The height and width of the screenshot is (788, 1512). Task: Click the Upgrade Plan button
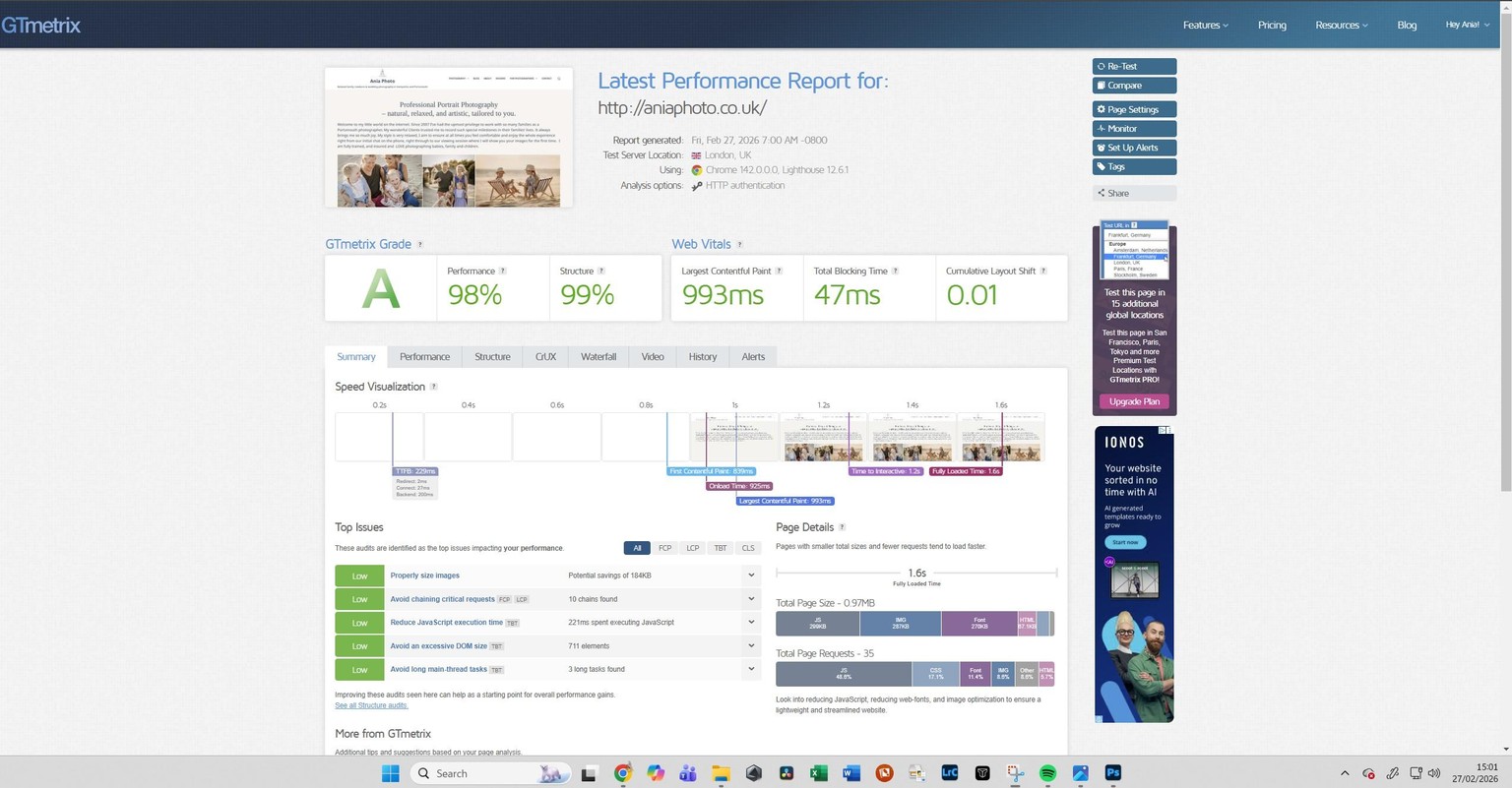point(1134,401)
